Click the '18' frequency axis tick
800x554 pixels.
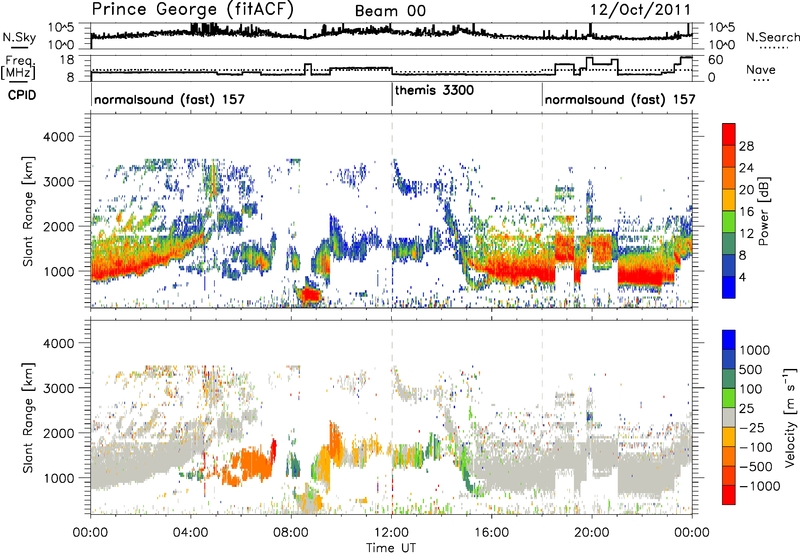[67, 60]
